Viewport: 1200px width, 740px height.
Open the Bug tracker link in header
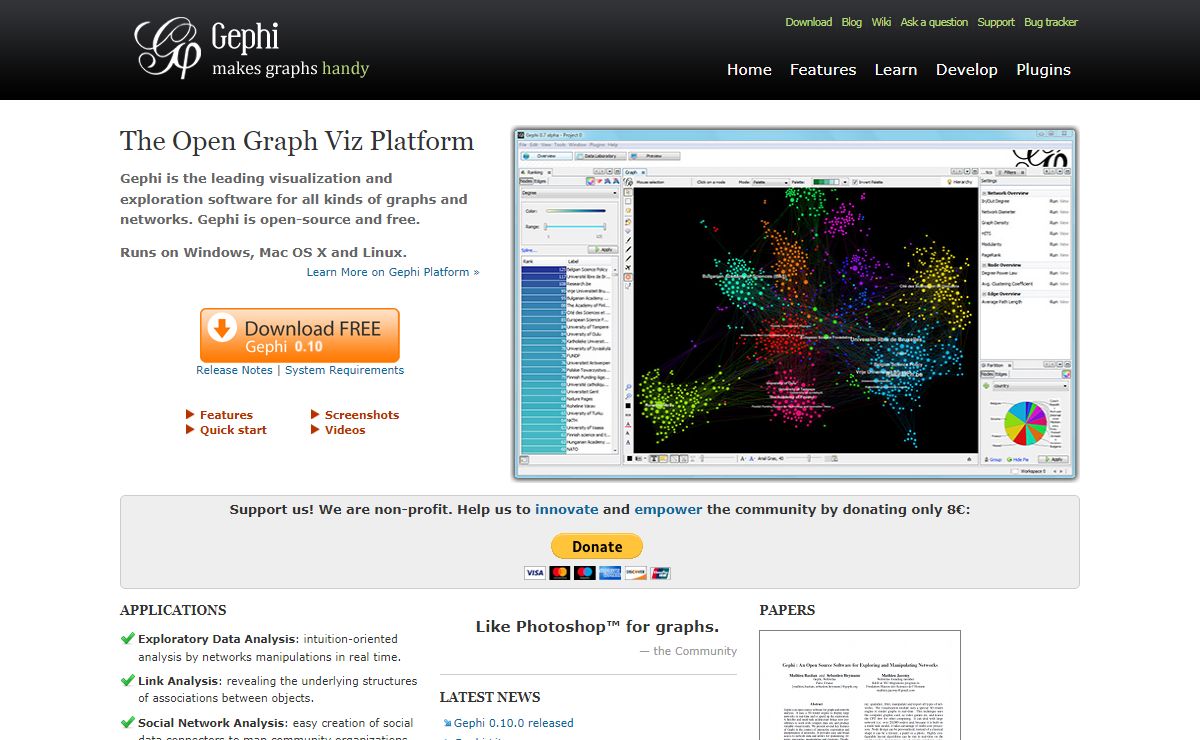click(x=1050, y=22)
